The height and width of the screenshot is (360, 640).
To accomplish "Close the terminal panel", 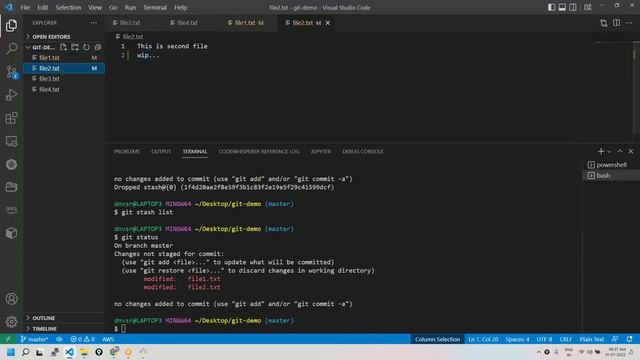I will point(631,151).
